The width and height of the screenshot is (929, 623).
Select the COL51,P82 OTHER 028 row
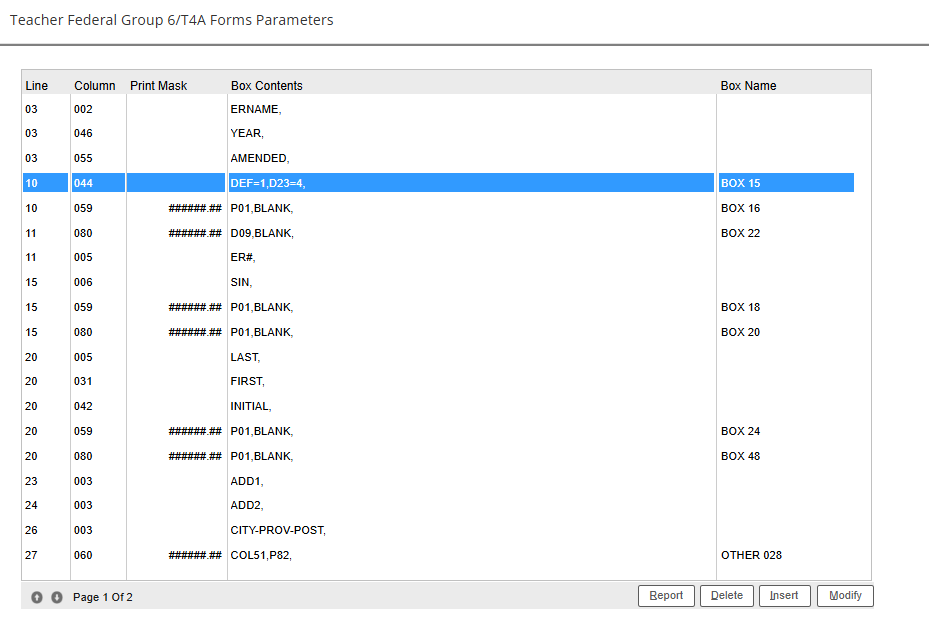point(261,555)
